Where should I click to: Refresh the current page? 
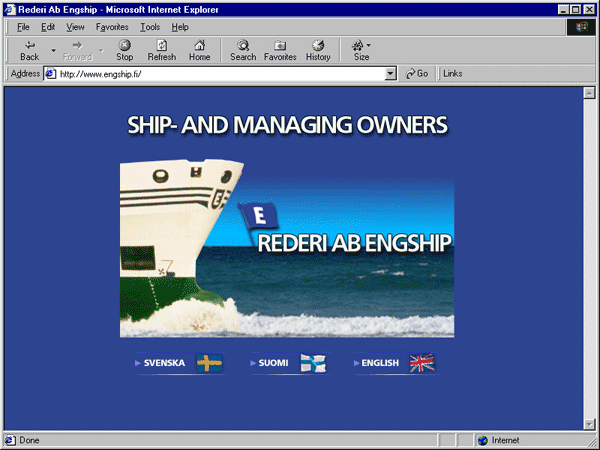click(x=161, y=50)
